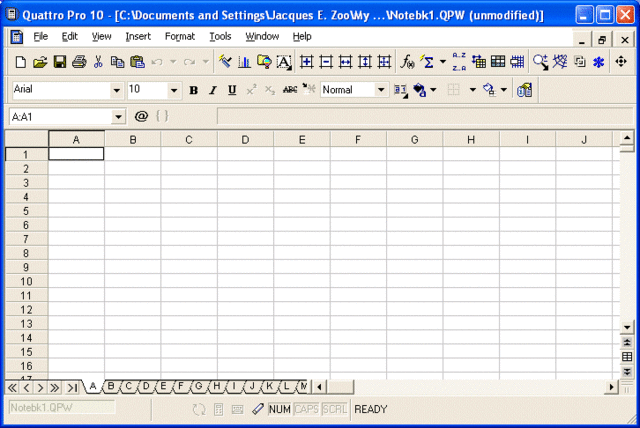
Task: Switch to sheet tab B
Action: pos(111,386)
